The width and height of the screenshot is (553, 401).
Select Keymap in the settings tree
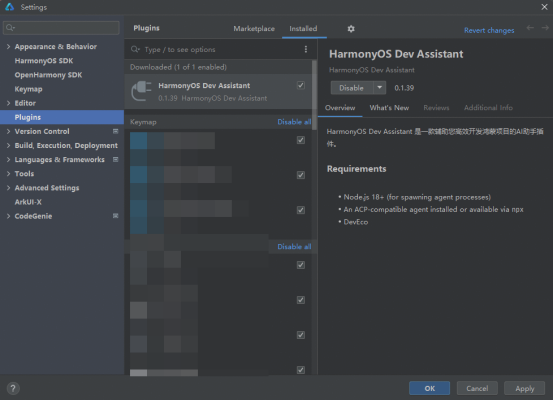click(x=28, y=89)
